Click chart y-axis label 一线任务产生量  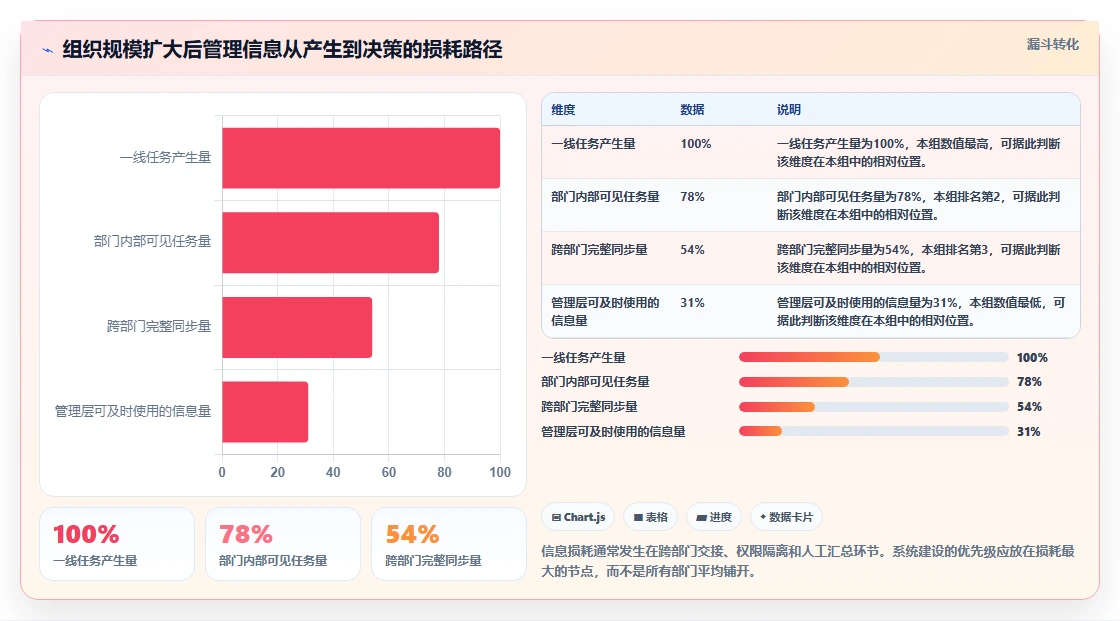[165, 157]
